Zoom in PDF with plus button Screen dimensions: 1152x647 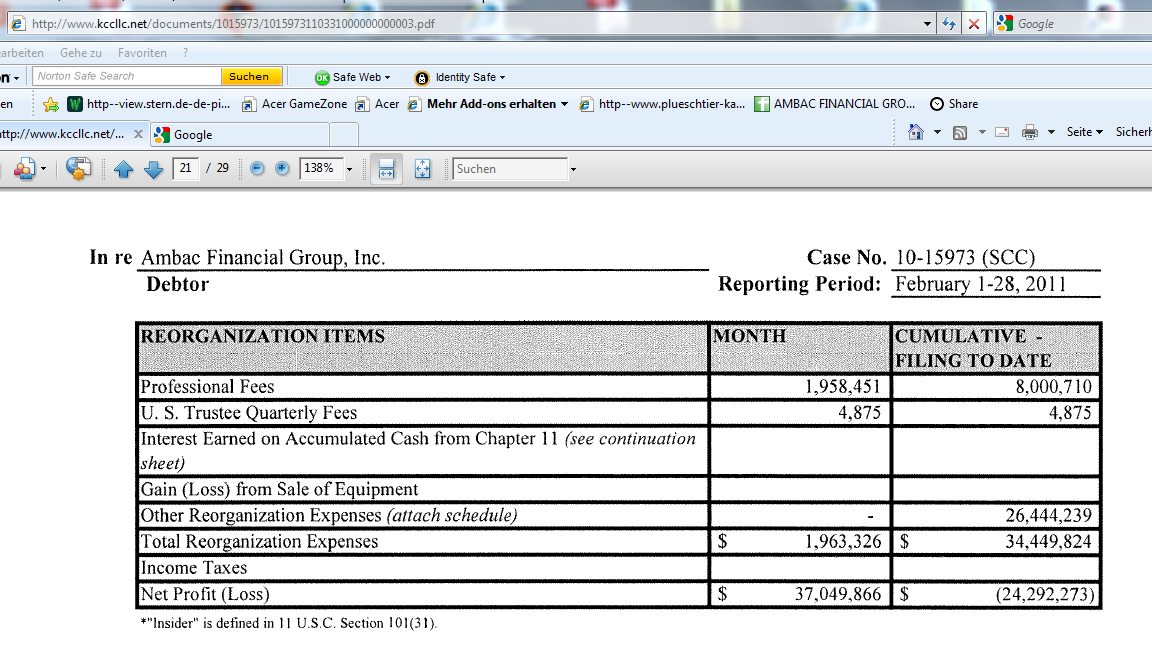pos(282,168)
